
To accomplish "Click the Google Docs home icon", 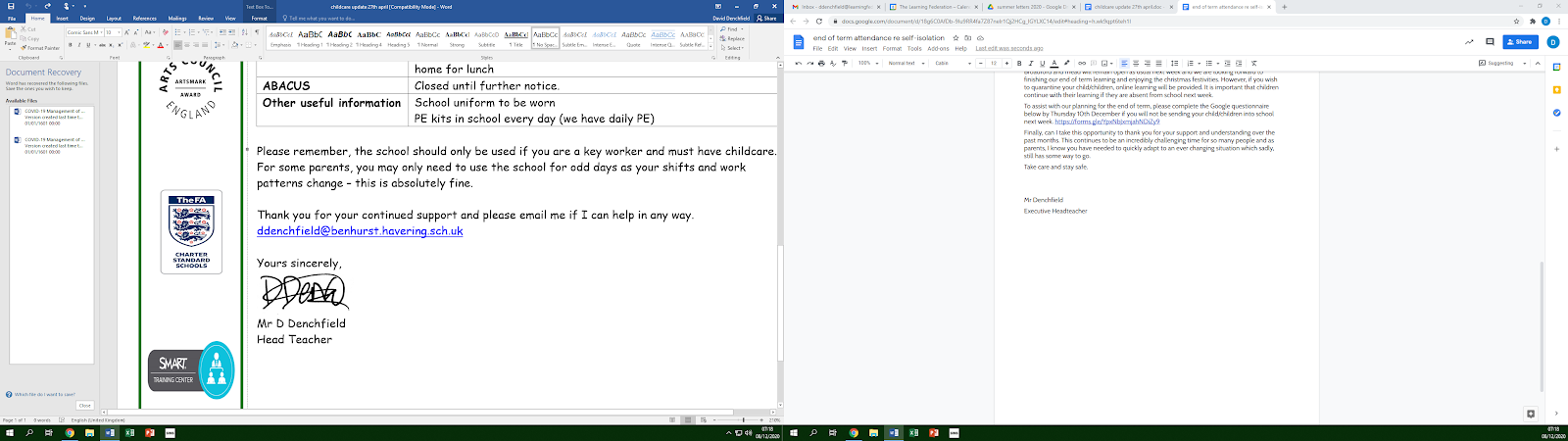I will 798,42.
